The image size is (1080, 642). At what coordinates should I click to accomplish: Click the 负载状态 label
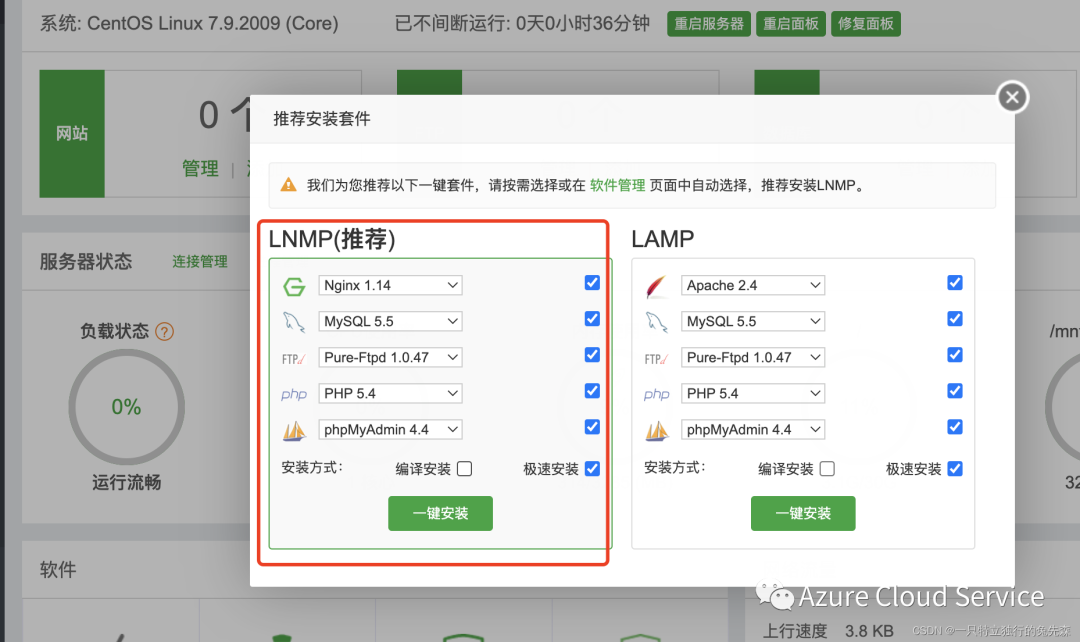pos(114,331)
